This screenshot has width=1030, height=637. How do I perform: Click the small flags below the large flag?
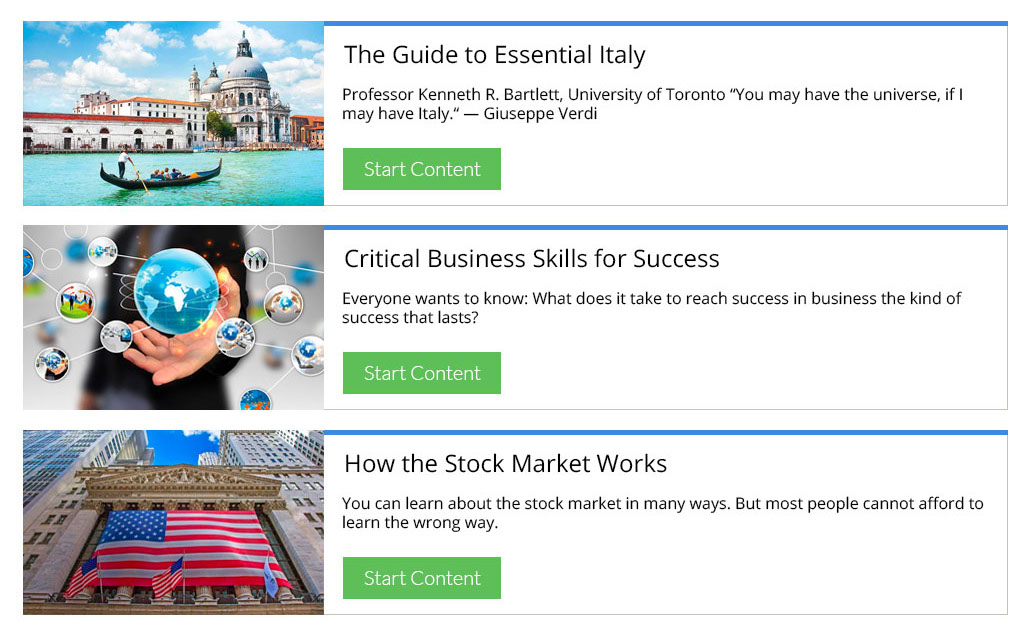pyautogui.click(x=165, y=575)
